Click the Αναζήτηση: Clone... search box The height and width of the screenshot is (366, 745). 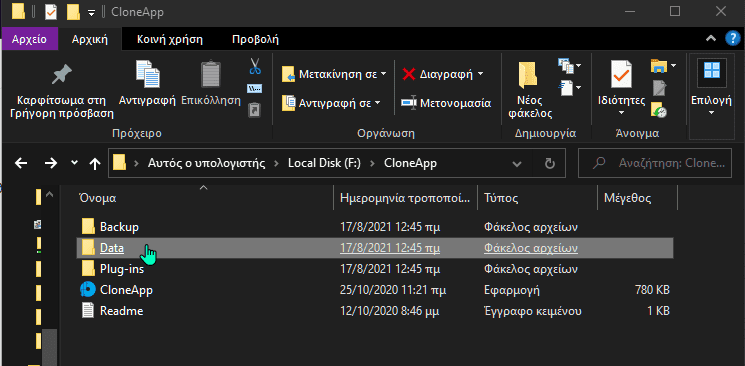coord(655,164)
